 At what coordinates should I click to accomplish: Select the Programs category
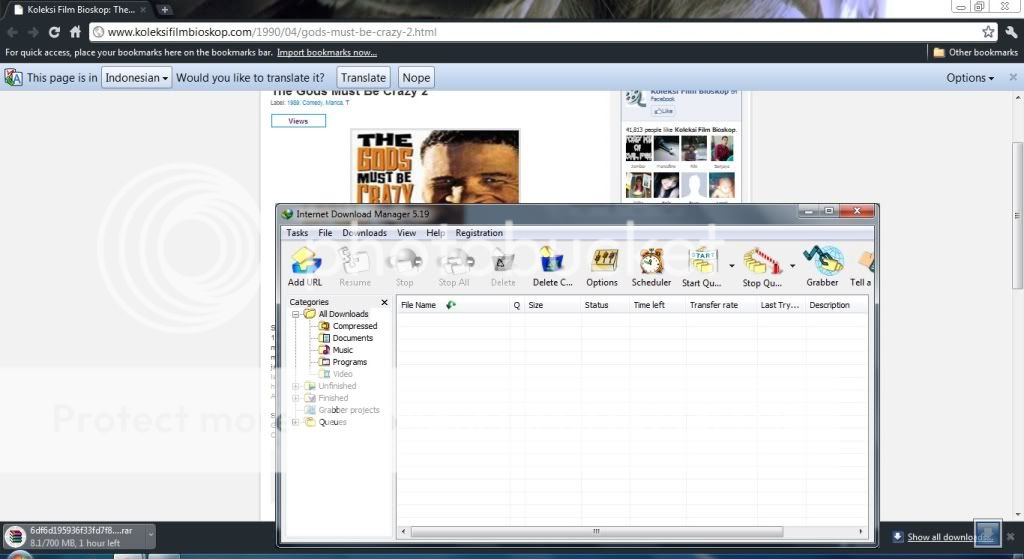pyautogui.click(x=349, y=362)
